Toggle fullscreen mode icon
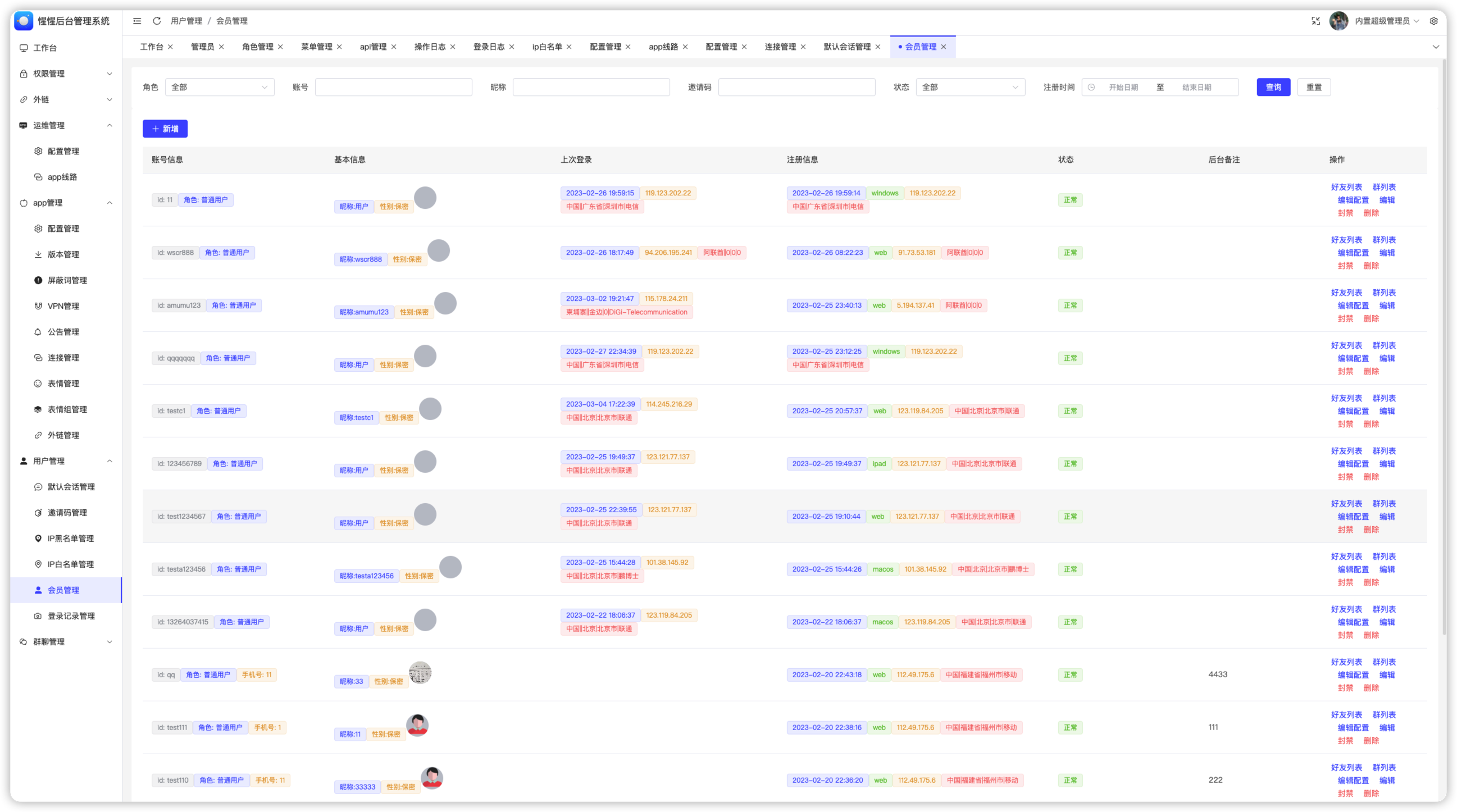 click(1315, 21)
